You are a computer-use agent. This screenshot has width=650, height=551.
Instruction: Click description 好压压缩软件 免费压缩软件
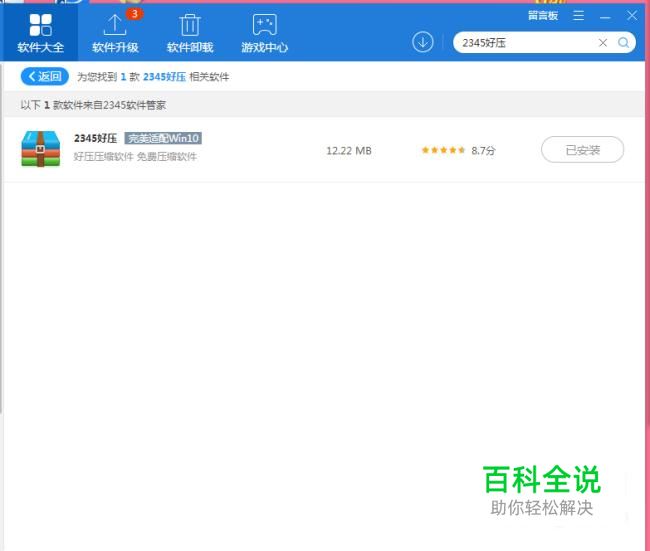click(x=135, y=157)
